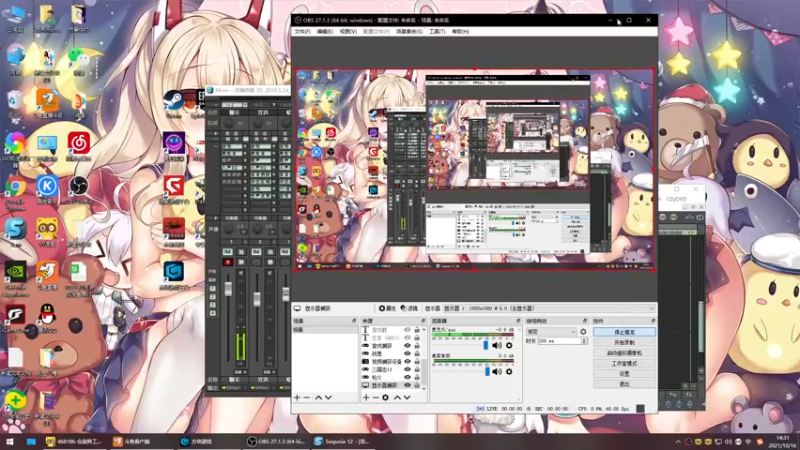Click the 启动虚拟摄像机 virtual camera button
The height and width of the screenshot is (450, 800).
coord(624,353)
